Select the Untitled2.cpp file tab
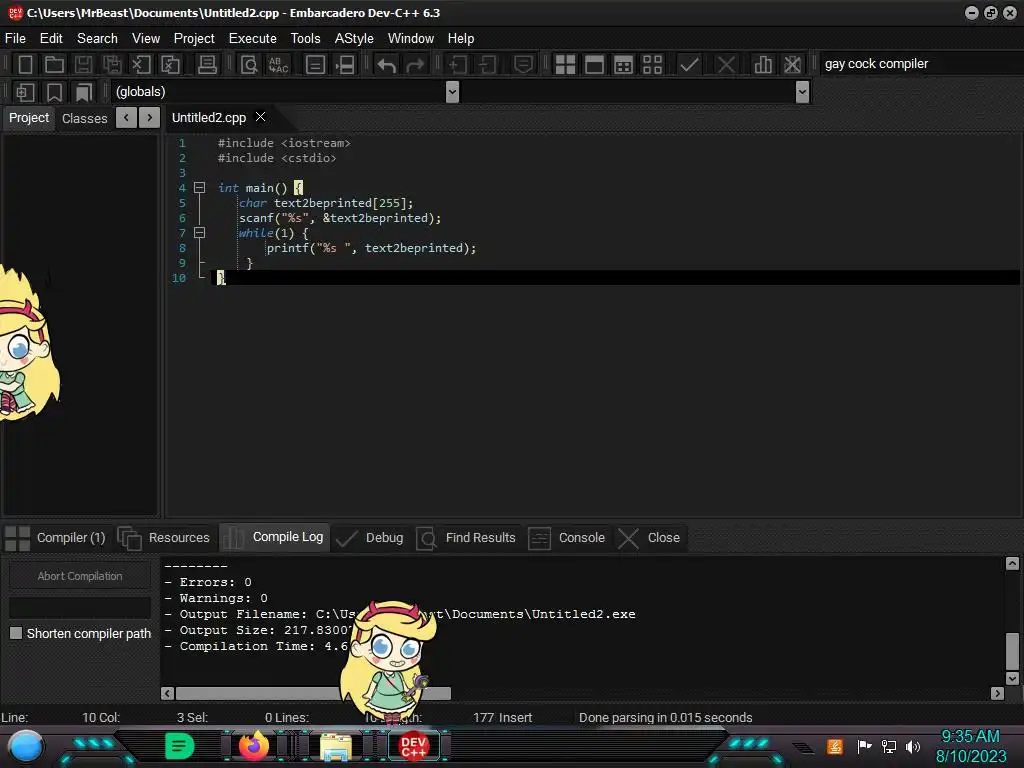 [x=209, y=118]
